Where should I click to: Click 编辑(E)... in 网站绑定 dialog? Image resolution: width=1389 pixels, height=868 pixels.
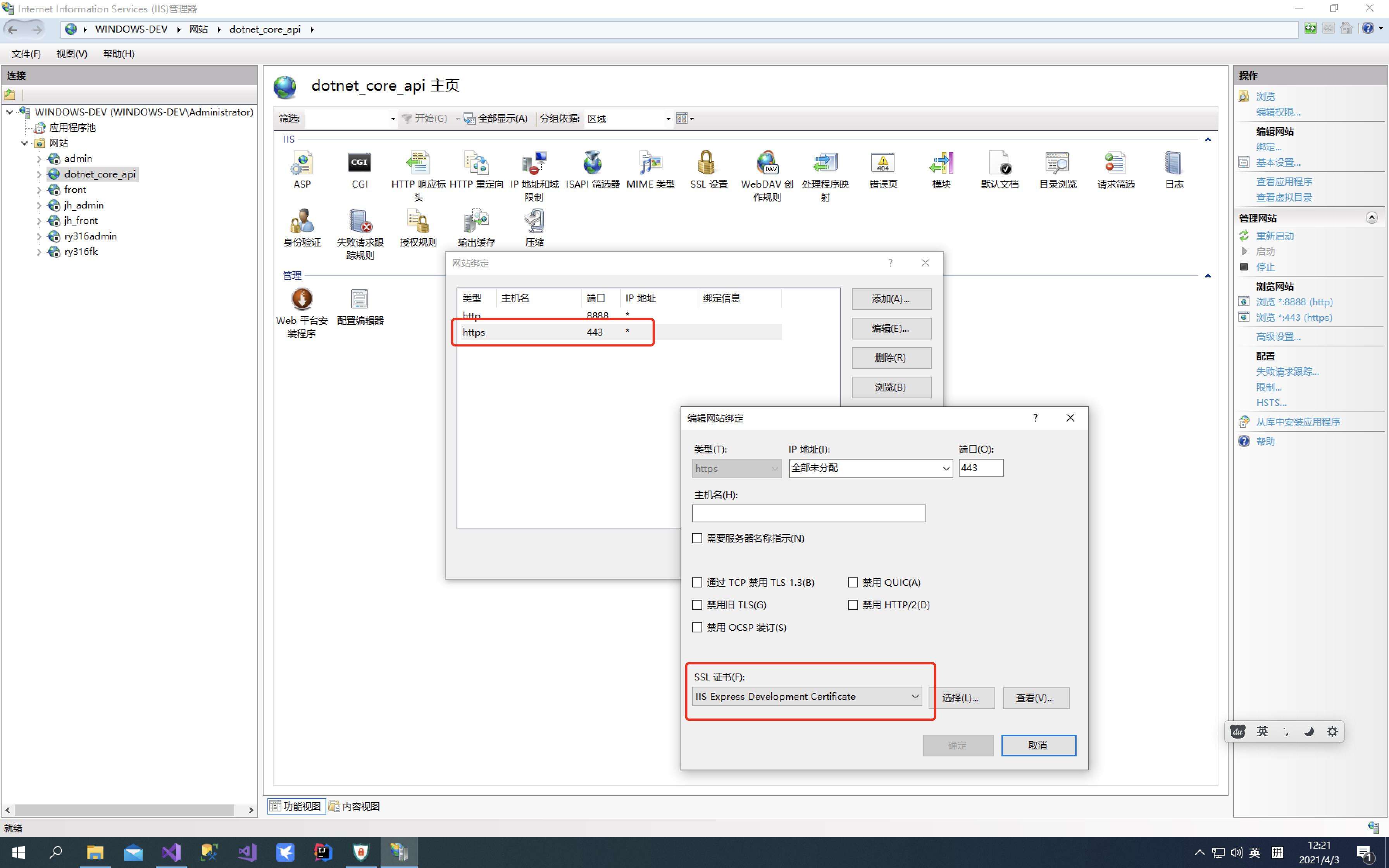click(891, 328)
